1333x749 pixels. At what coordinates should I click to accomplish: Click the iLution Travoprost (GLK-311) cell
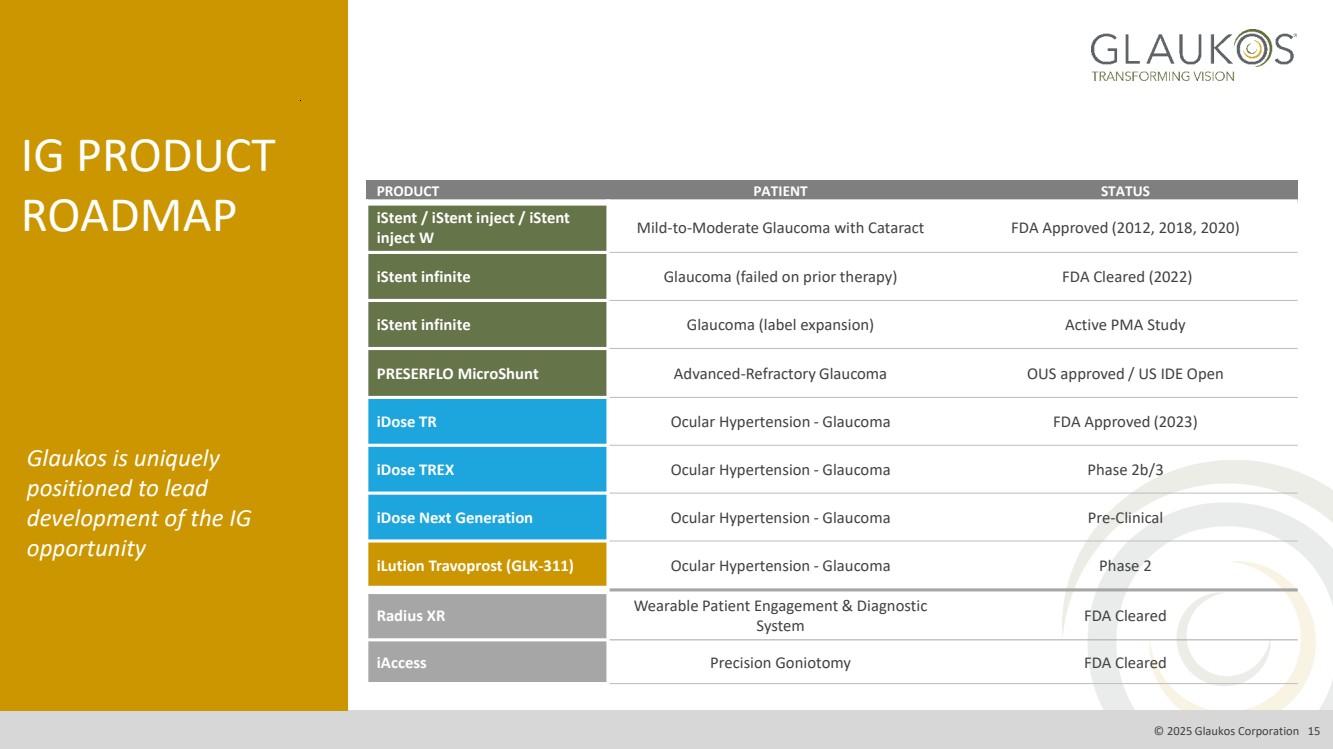pos(487,566)
